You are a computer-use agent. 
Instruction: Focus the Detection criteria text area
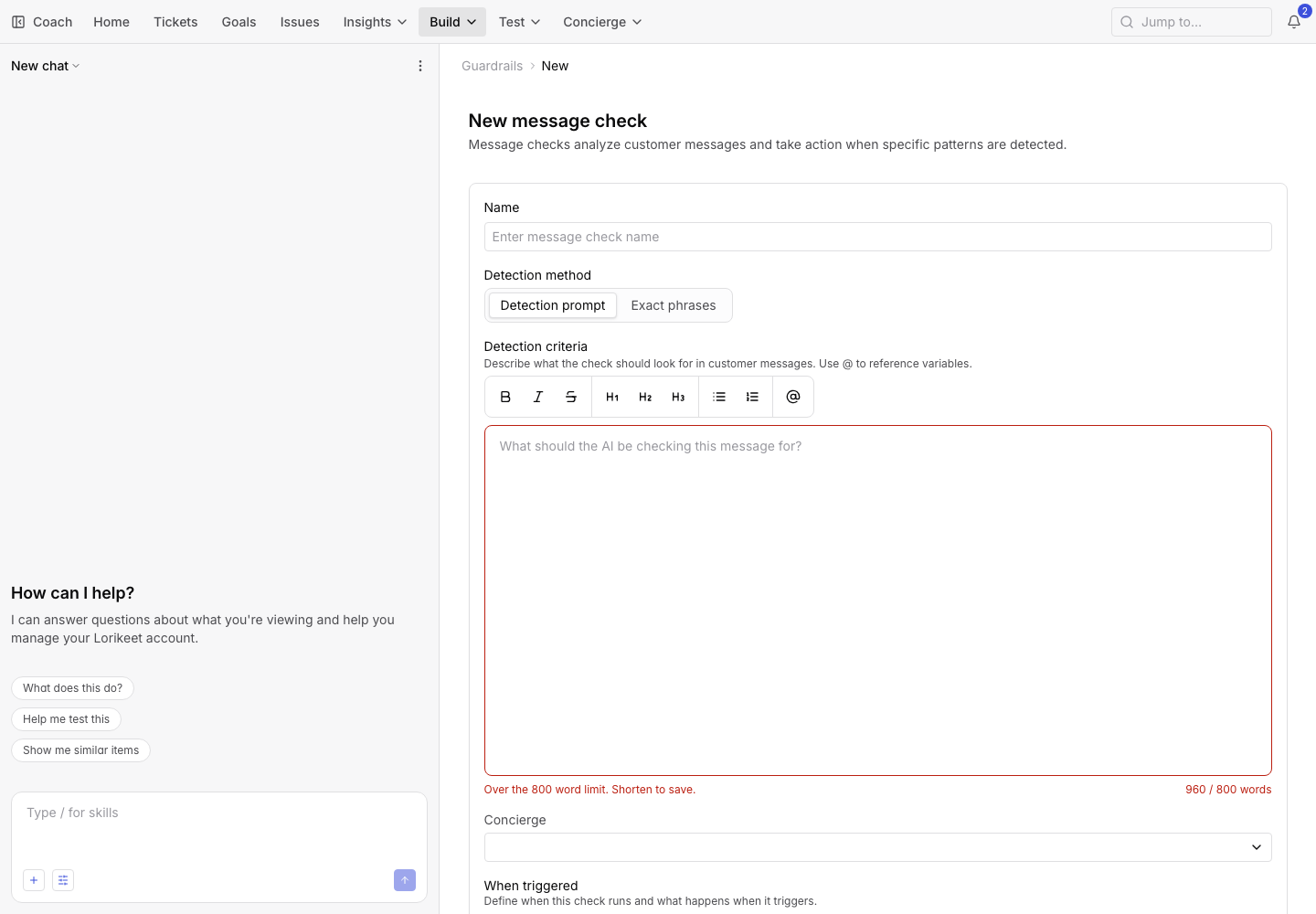point(877,600)
